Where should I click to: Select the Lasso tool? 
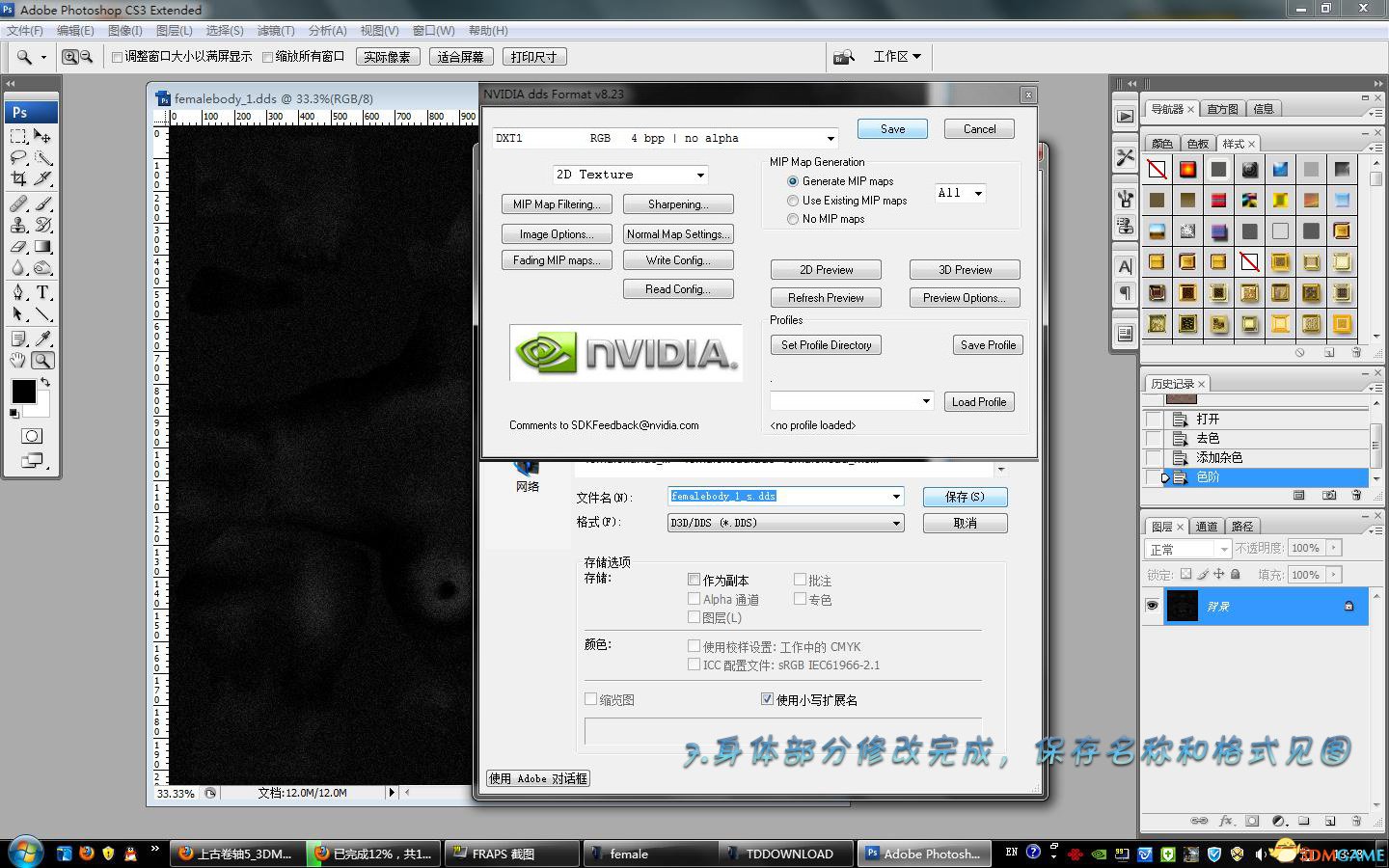click(x=18, y=157)
